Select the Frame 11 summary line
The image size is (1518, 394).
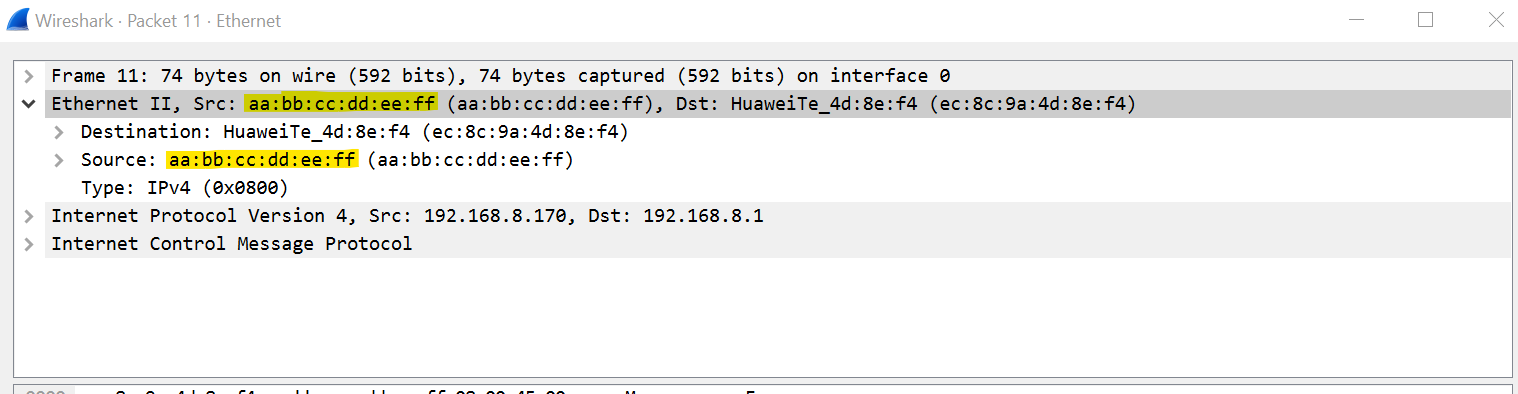click(777, 76)
